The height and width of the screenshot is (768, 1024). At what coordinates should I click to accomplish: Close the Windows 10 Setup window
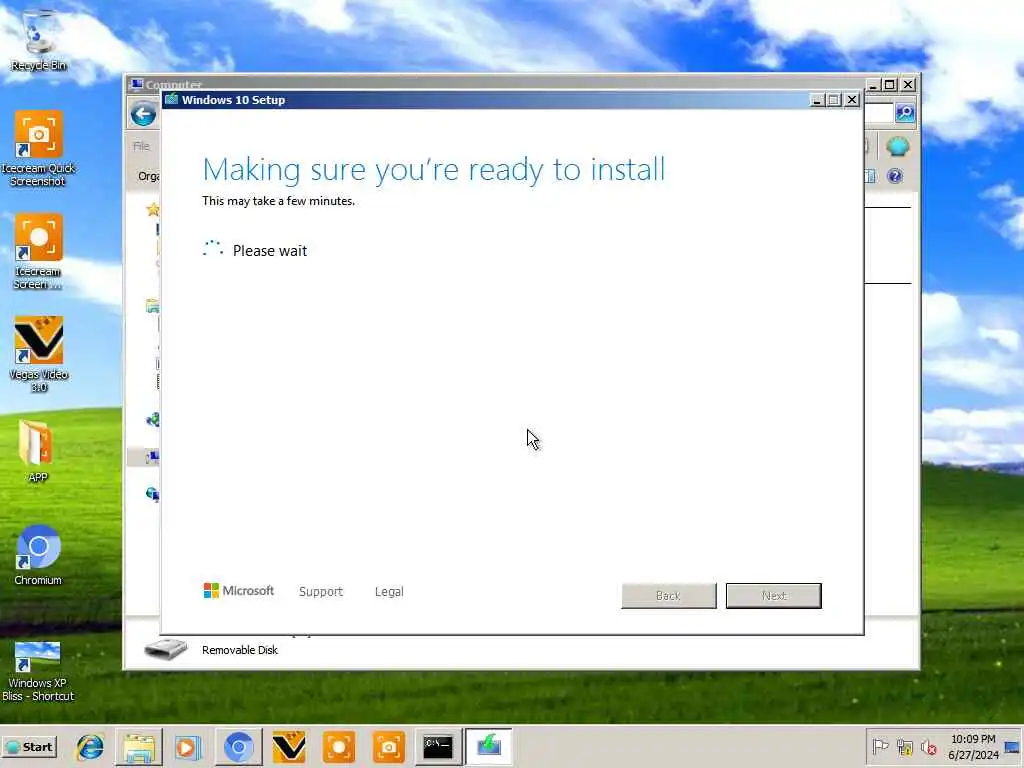[852, 100]
